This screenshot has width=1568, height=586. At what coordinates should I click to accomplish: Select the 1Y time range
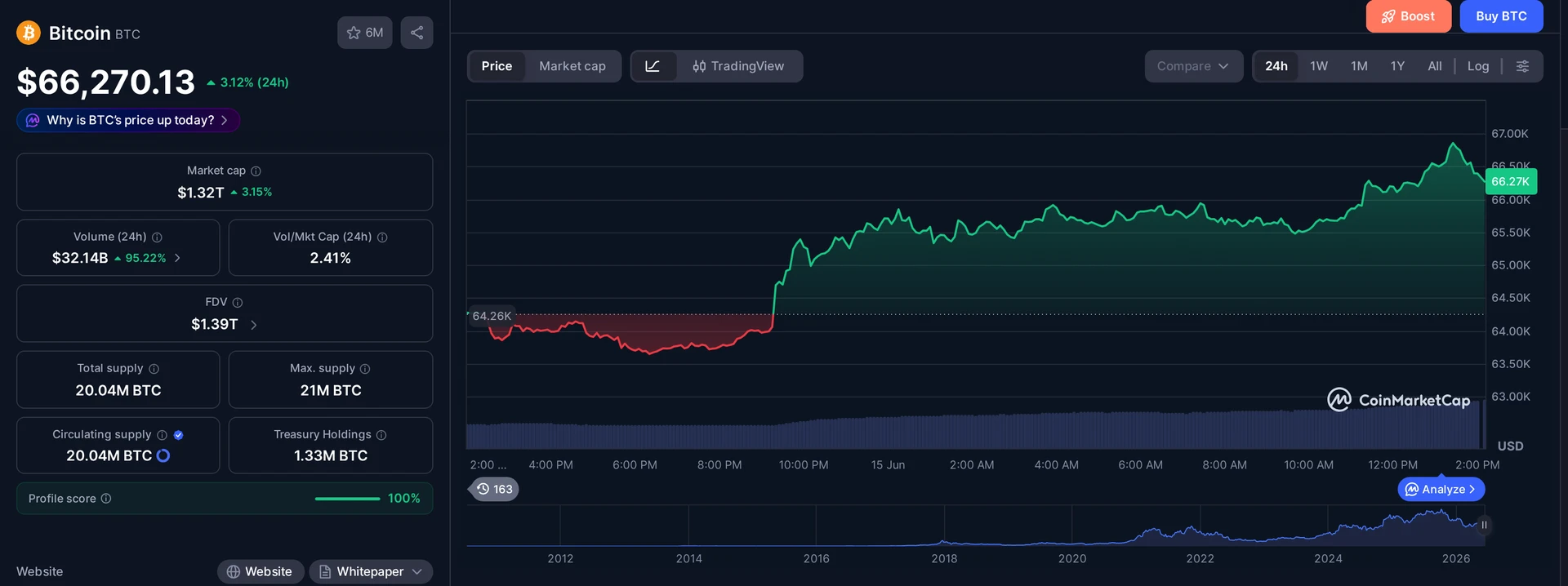(x=1397, y=66)
